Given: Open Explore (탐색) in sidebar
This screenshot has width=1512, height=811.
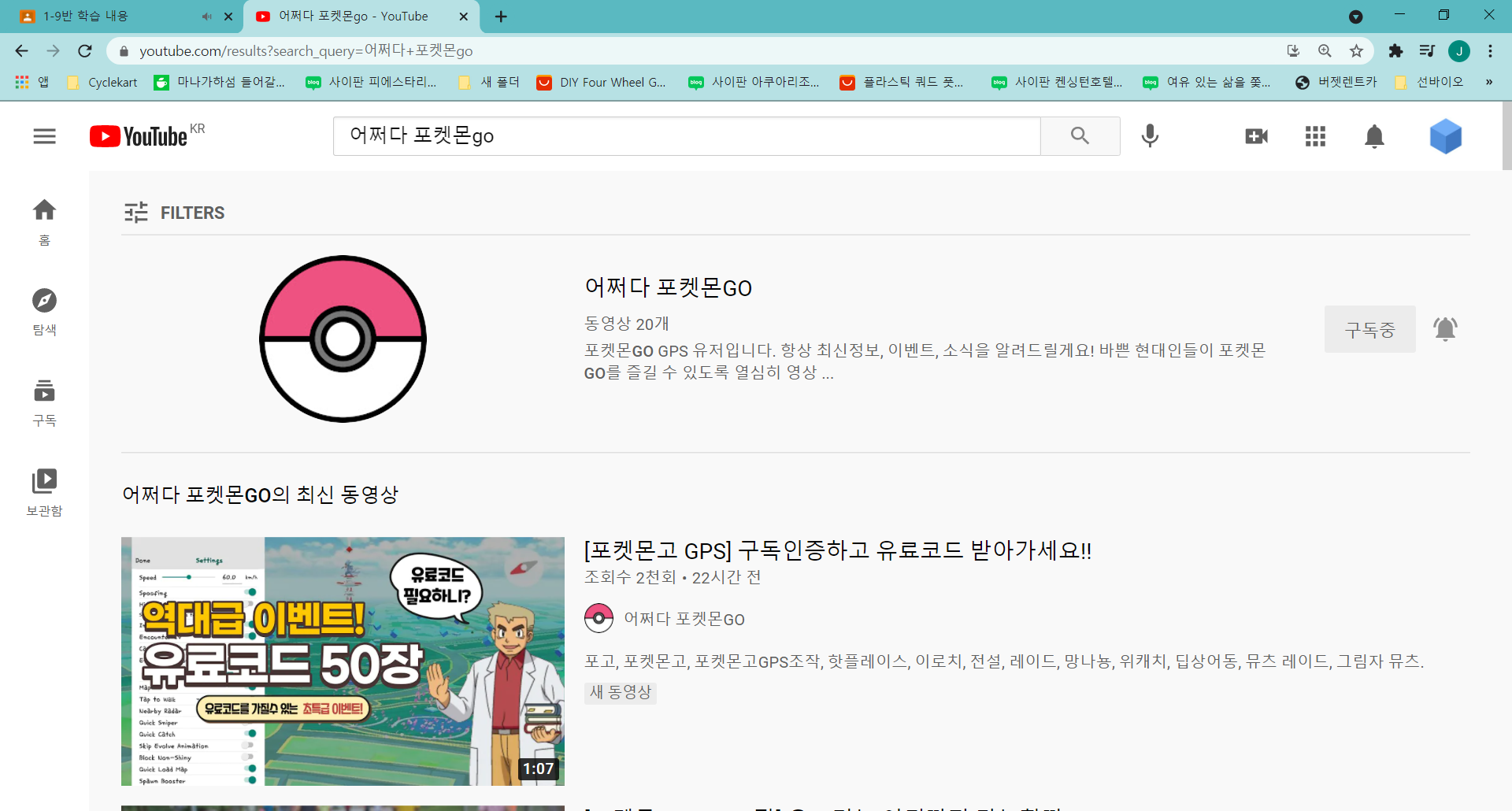Looking at the screenshot, I should [x=44, y=311].
